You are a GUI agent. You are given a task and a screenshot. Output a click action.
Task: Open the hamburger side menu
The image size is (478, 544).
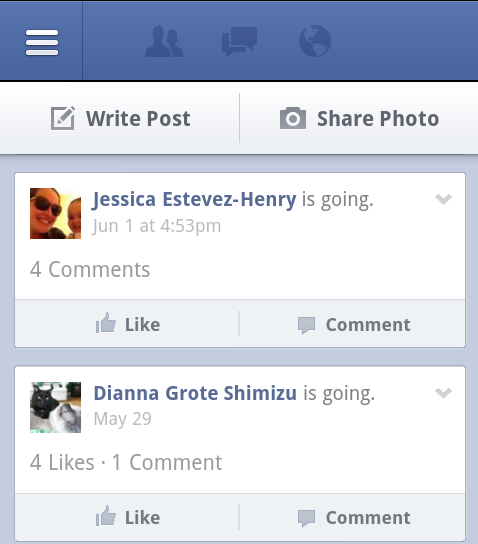[x=42, y=42]
